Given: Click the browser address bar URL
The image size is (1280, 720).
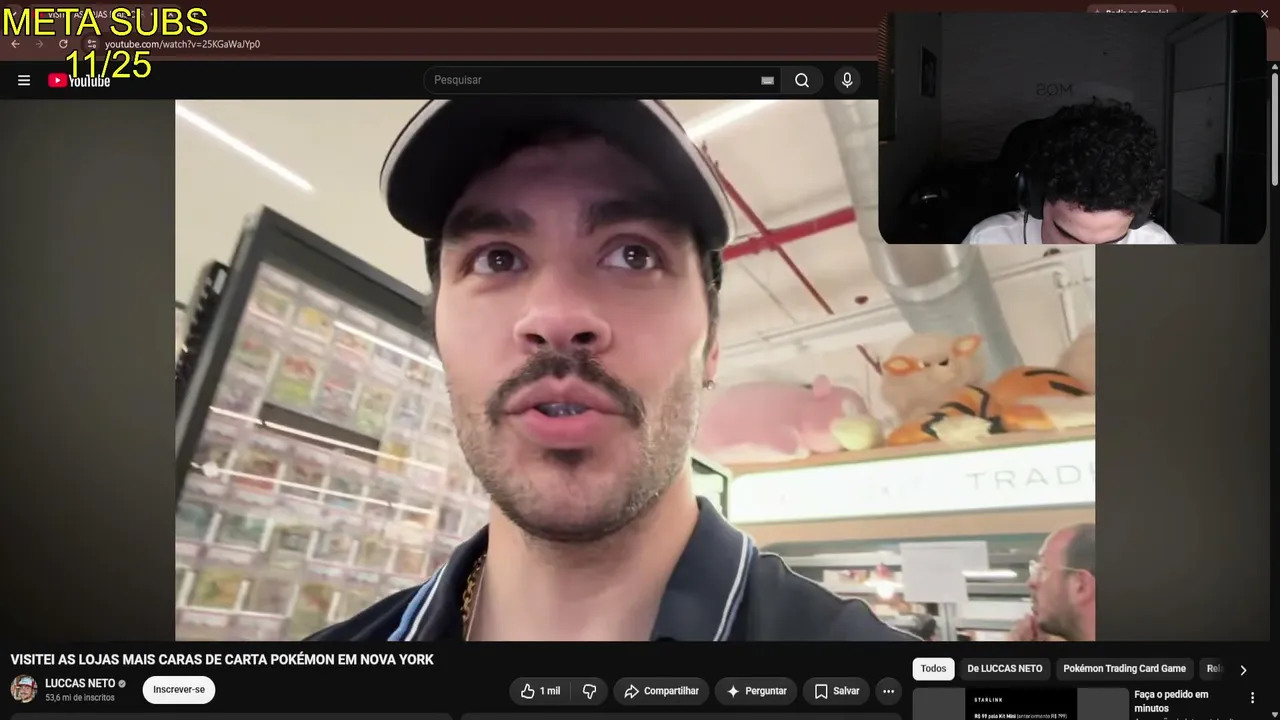Looking at the screenshot, I should 182,44.
